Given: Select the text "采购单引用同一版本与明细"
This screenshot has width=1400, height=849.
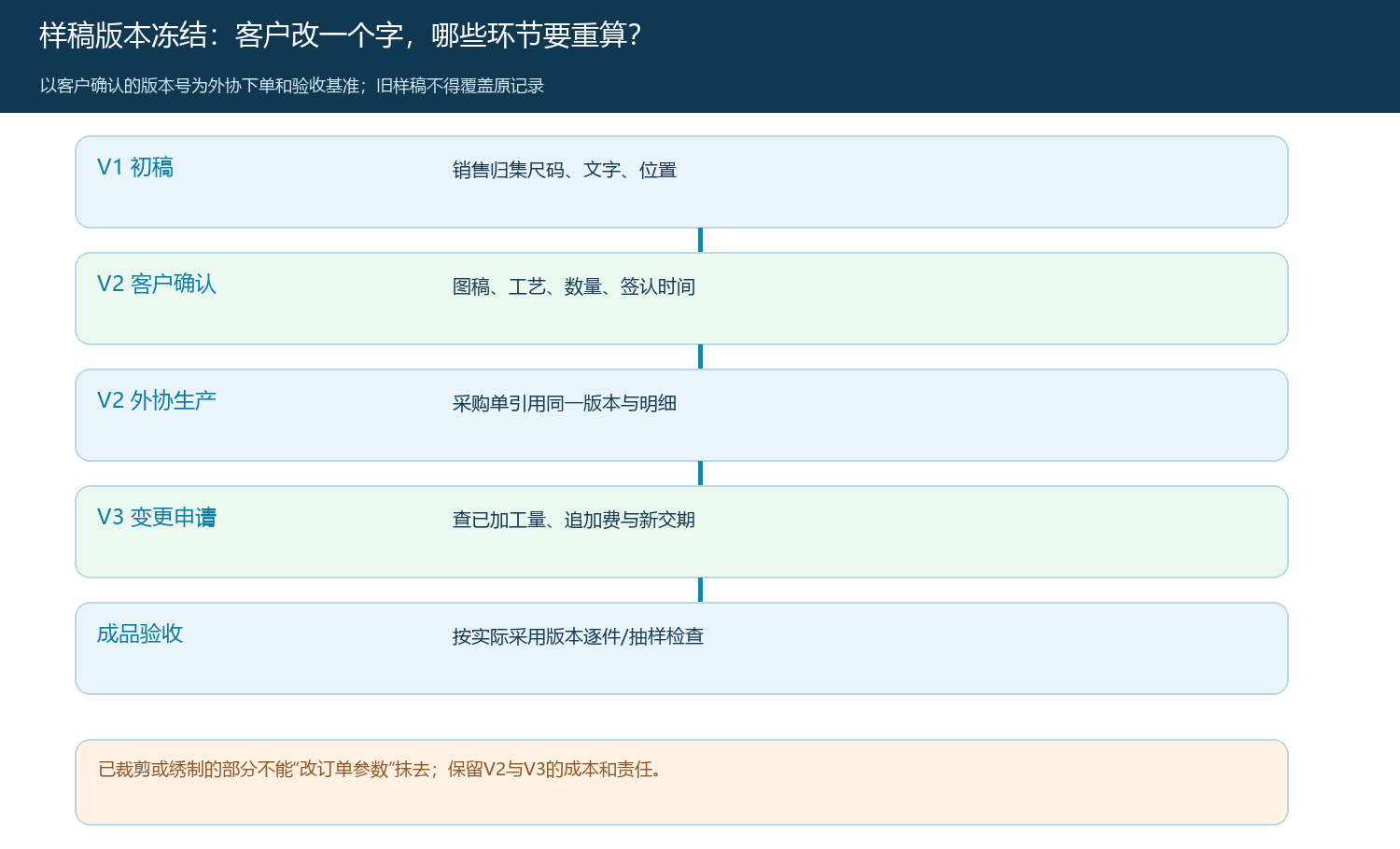Looking at the screenshot, I should click(565, 403).
